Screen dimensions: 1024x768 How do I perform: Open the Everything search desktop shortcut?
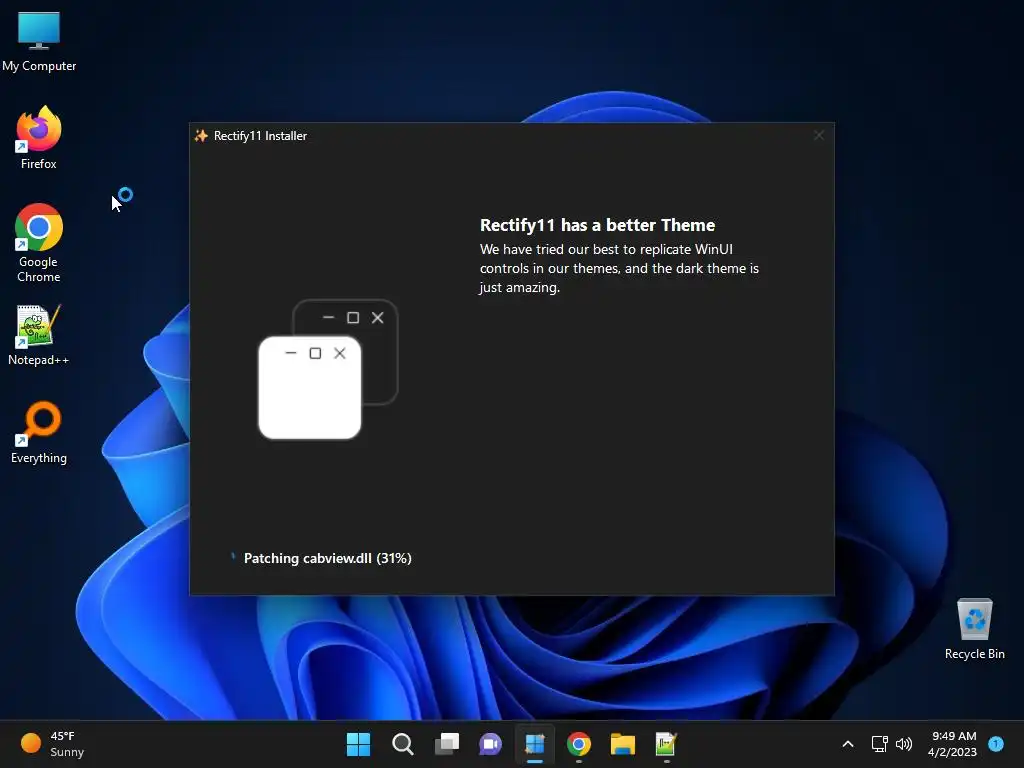pos(39,432)
